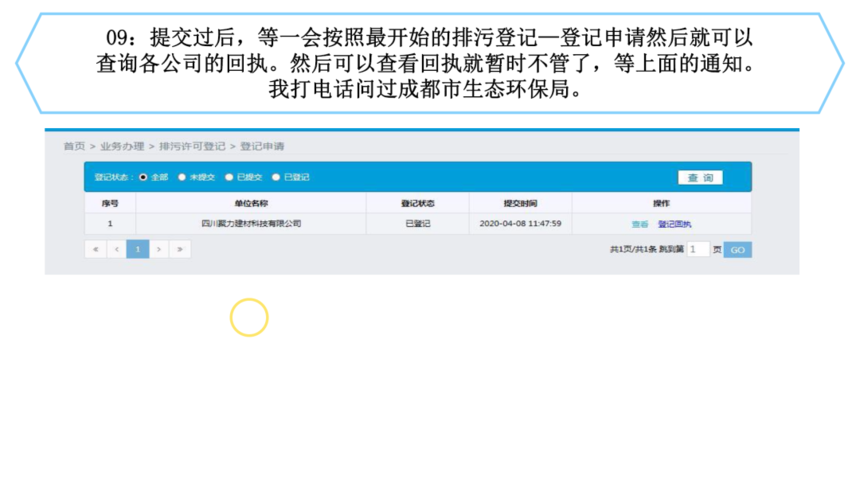860x484 pixels.
Task: Select the 未提交 radio button
Action: tap(182, 177)
